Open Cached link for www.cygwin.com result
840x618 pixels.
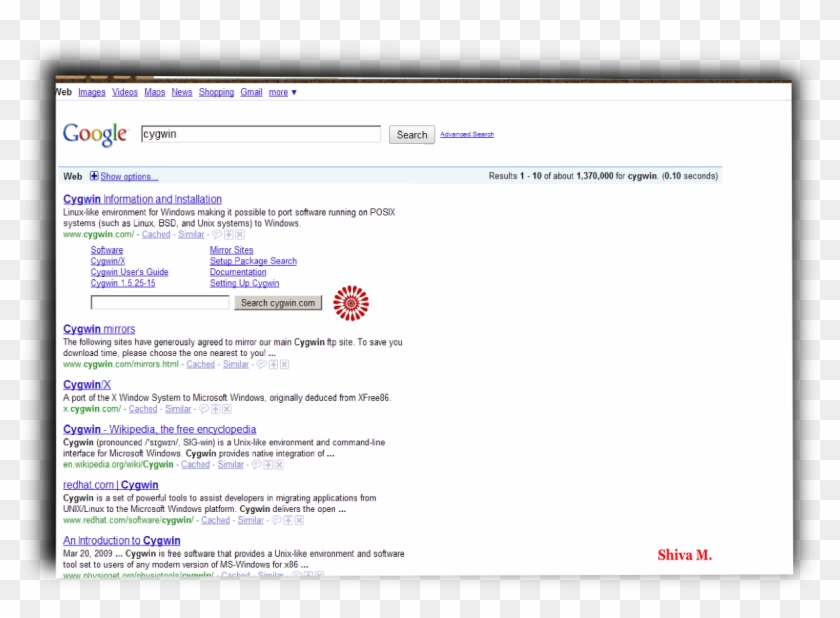coord(156,235)
